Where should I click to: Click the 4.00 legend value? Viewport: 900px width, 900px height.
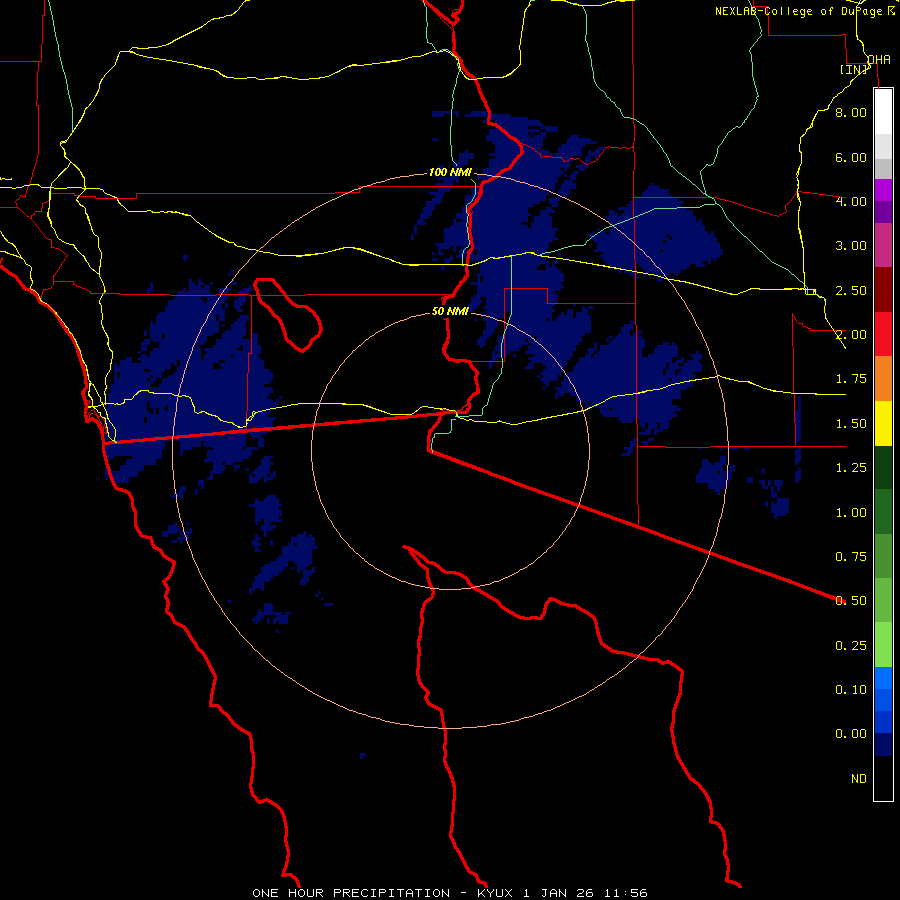click(x=851, y=201)
